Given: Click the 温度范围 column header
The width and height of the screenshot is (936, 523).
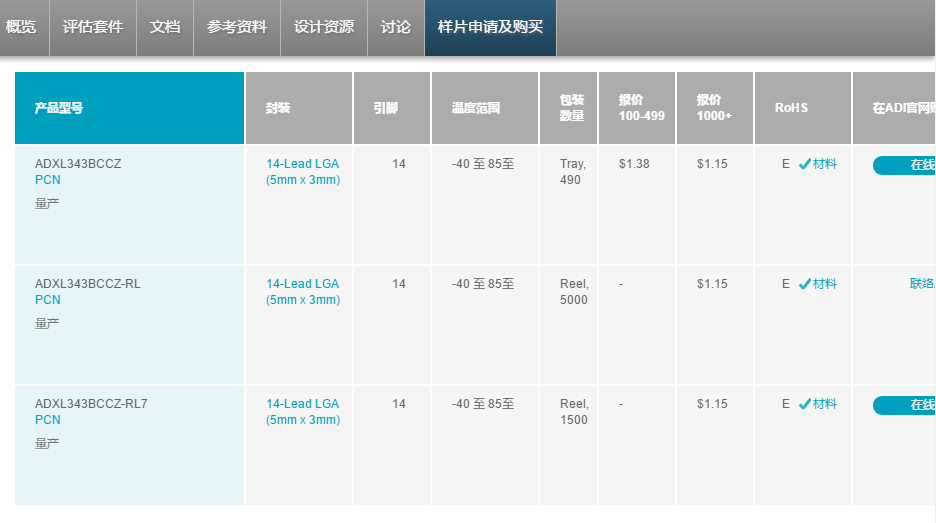Looking at the screenshot, I should pyautogui.click(x=485, y=108).
